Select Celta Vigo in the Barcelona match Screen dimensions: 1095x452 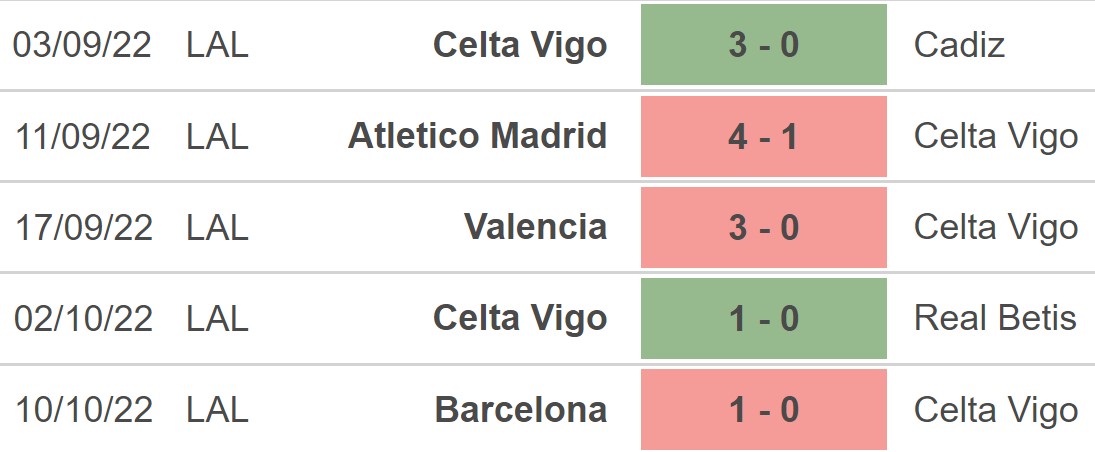tap(996, 409)
